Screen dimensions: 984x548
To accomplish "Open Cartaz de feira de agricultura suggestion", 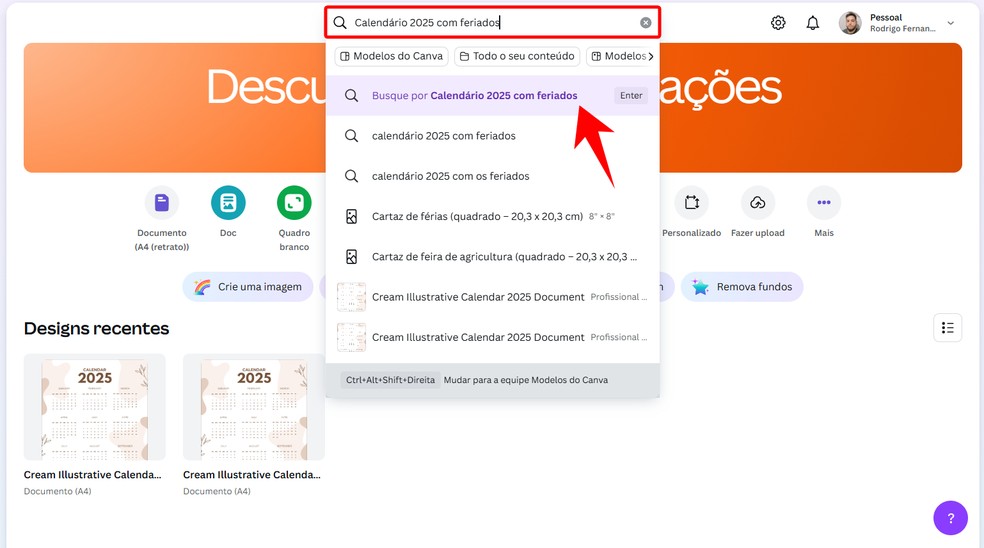I will (x=493, y=256).
